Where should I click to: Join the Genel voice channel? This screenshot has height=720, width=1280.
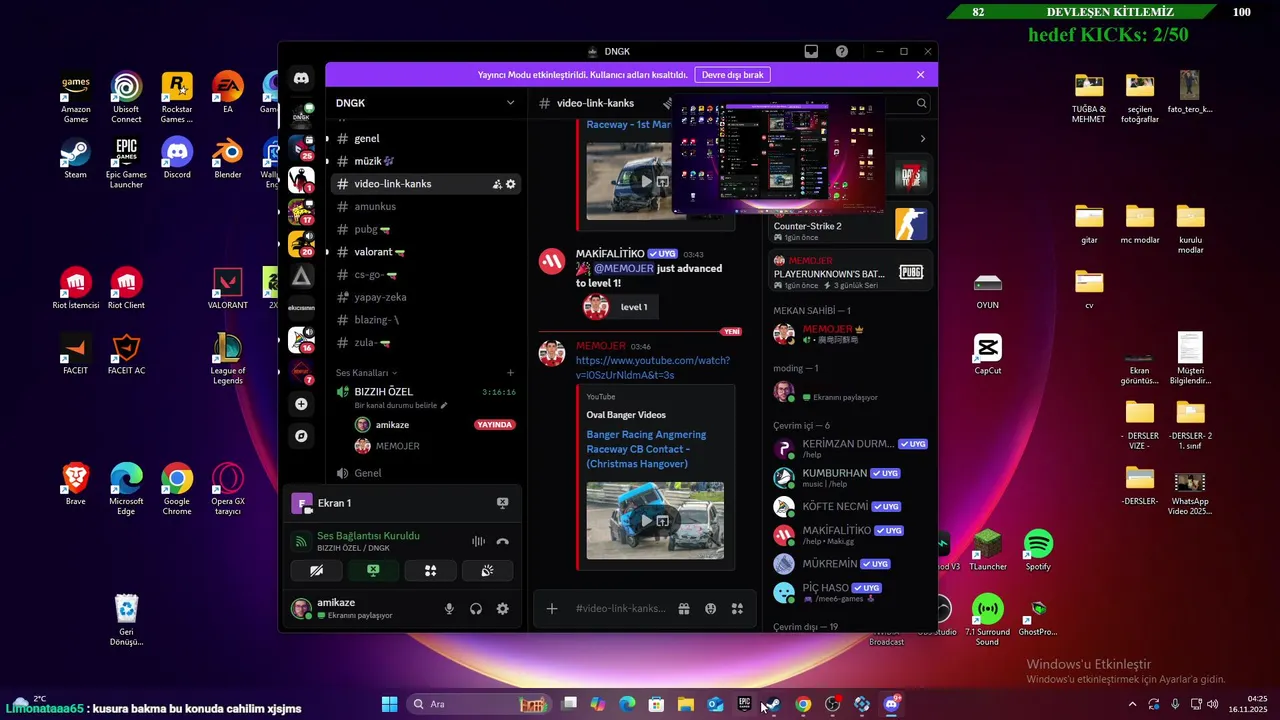point(425,473)
